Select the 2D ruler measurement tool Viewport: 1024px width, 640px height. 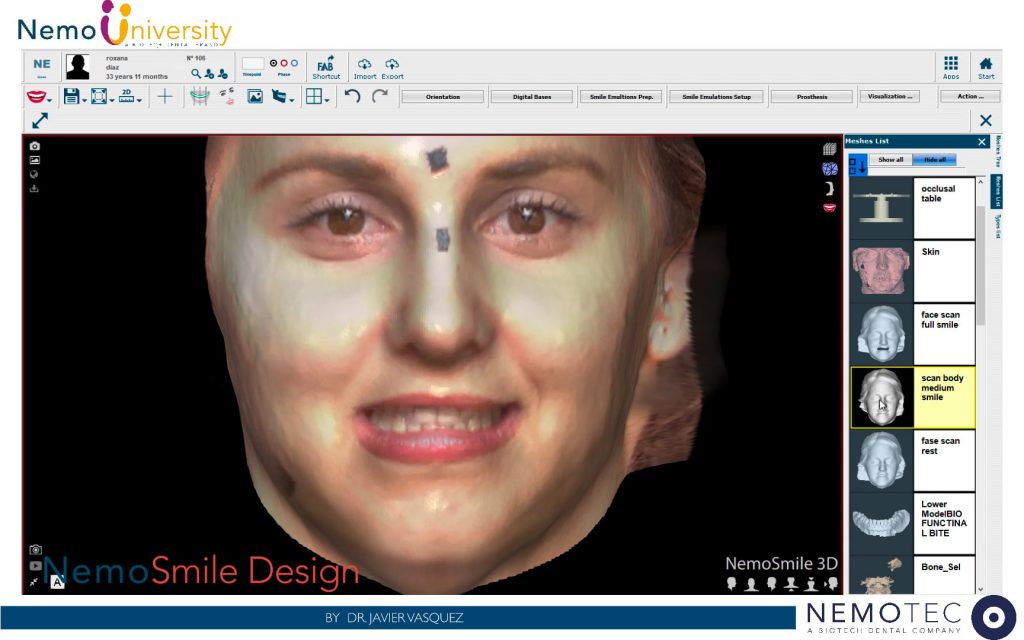(x=127, y=96)
